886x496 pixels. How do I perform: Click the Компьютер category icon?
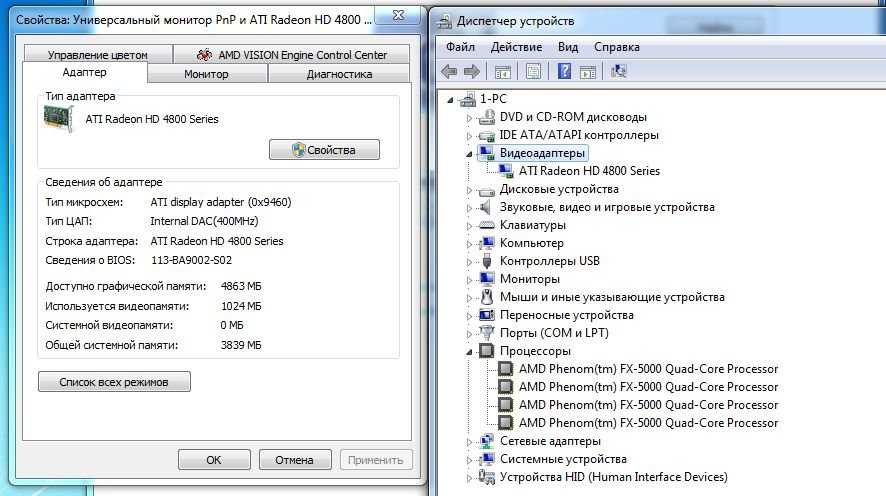pyautogui.click(x=486, y=243)
